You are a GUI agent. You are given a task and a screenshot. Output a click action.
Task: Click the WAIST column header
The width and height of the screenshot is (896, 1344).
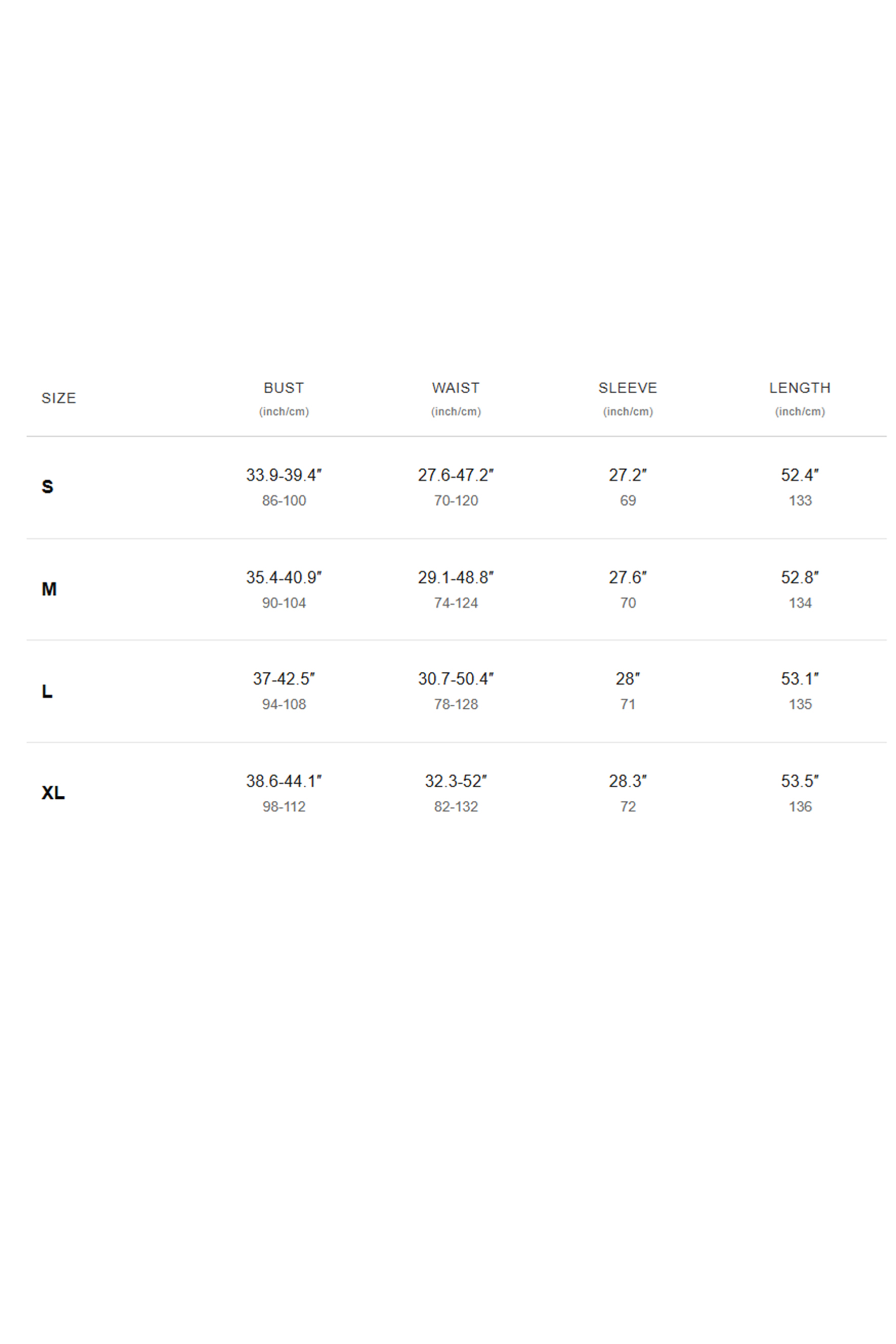coord(456,388)
